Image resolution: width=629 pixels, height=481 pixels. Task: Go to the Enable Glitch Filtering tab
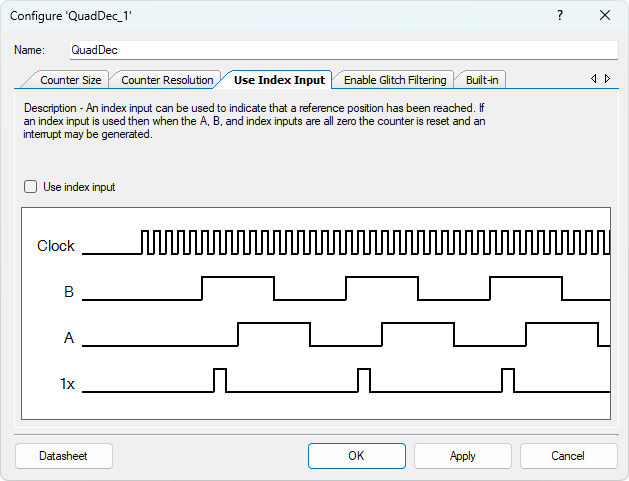[x=395, y=80]
